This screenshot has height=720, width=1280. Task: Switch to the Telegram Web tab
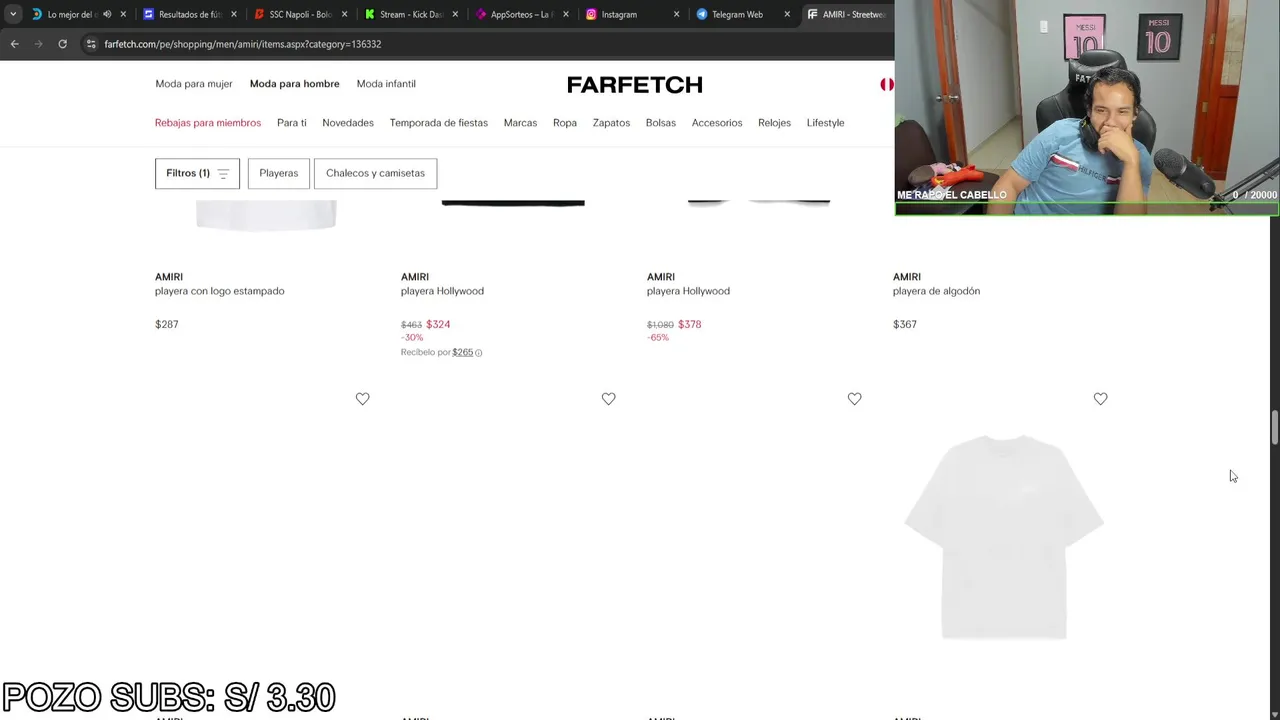[737, 14]
